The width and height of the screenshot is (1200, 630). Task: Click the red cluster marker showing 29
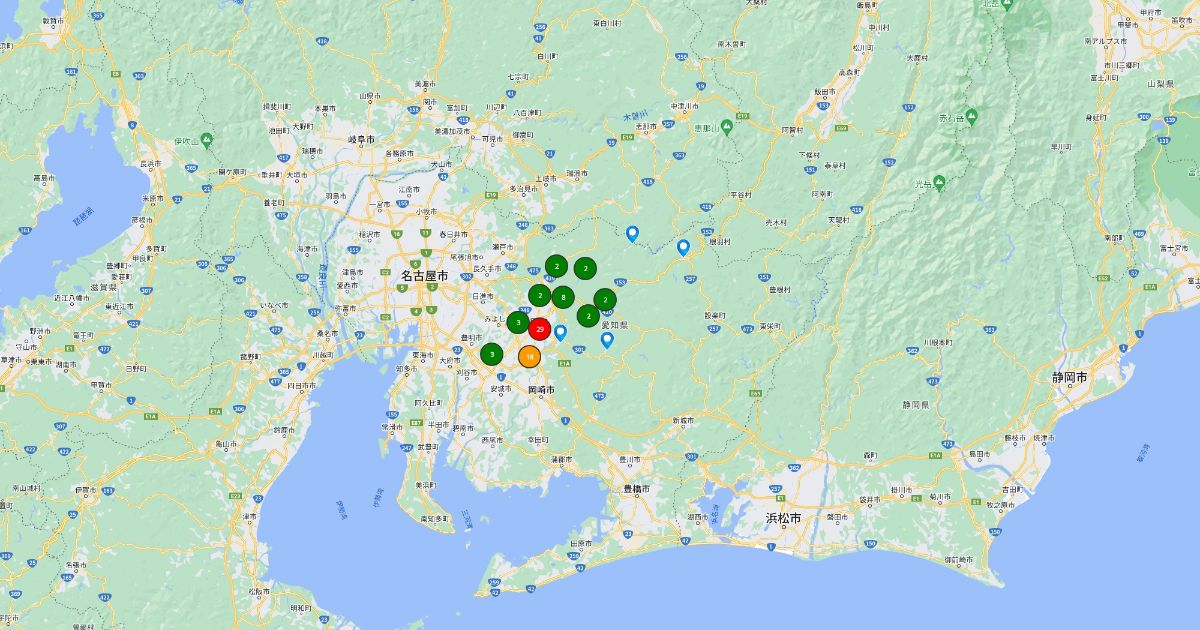click(x=540, y=329)
